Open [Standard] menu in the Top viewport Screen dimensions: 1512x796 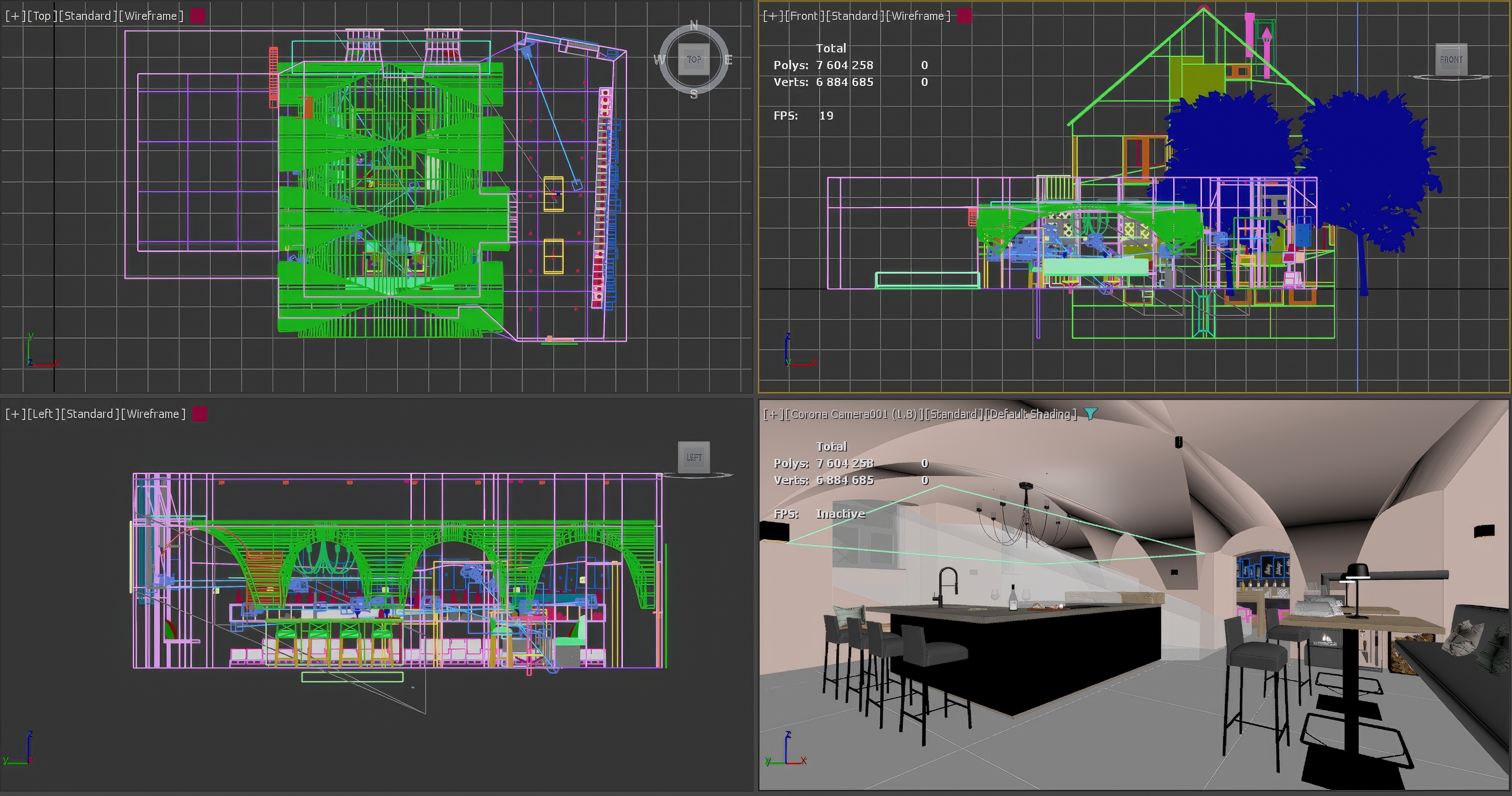click(x=88, y=16)
